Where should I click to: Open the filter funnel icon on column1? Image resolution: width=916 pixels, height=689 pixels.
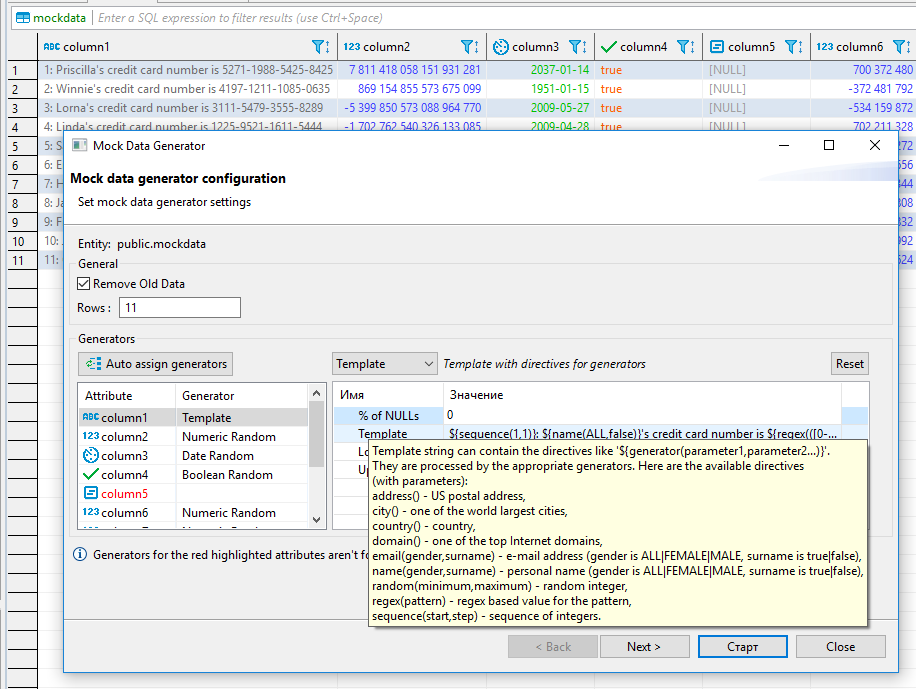(318, 46)
